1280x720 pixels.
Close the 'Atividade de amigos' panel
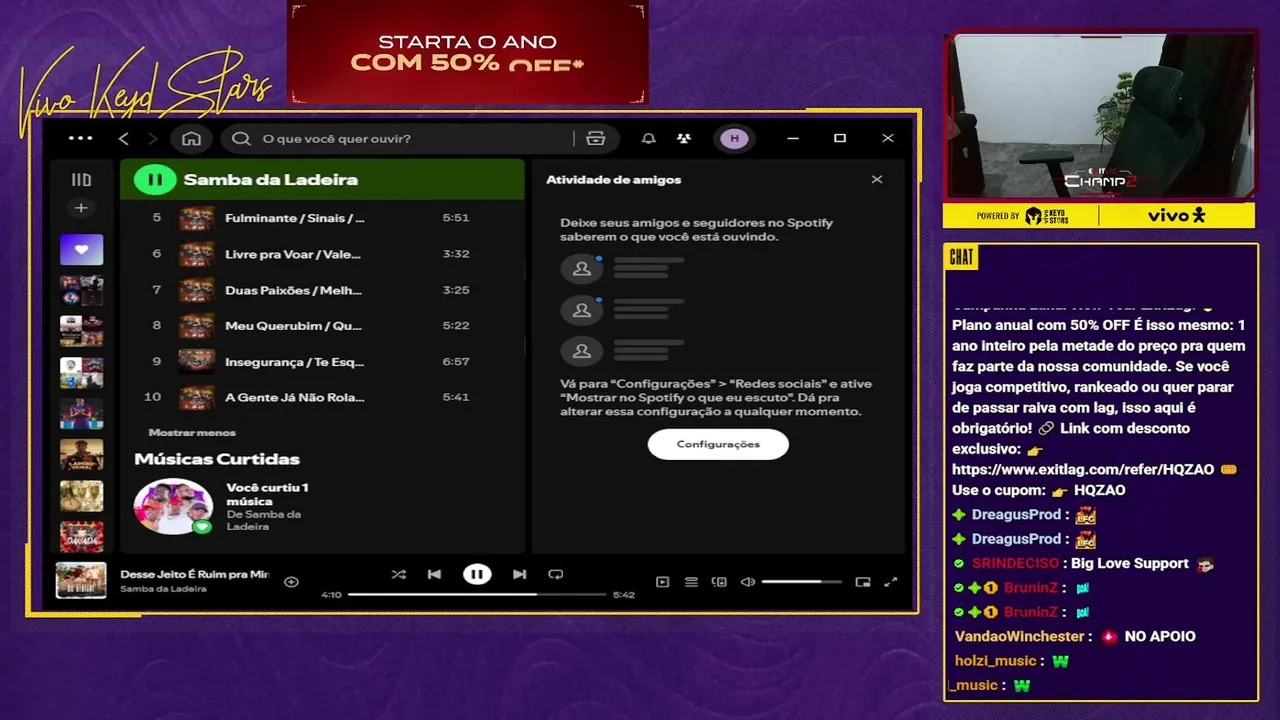pos(877,180)
